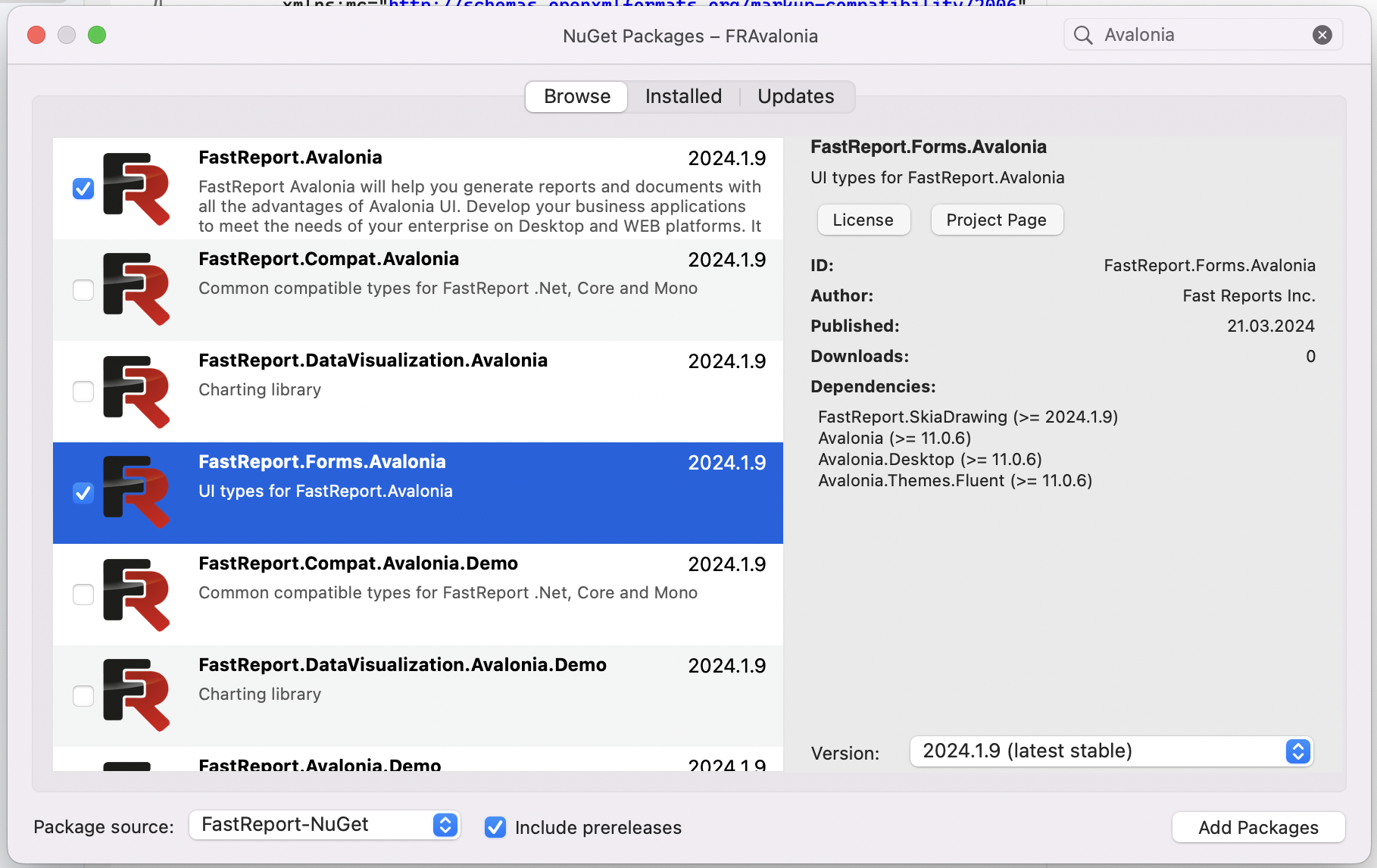This screenshot has width=1377, height=868.
Task: Click the FastReport.Avalonia package logo icon
Action: click(x=136, y=189)
